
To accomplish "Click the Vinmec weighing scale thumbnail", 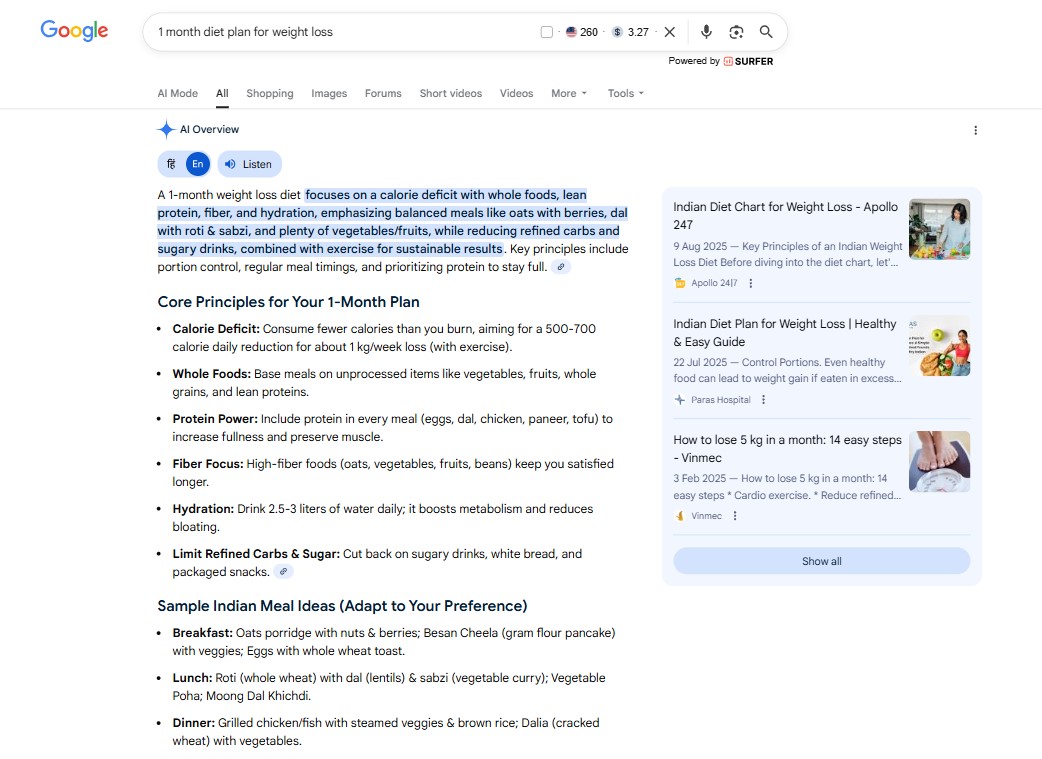I will point(939,461).
